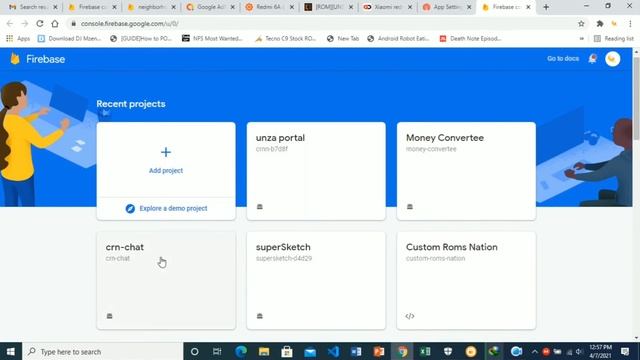Screen dimensions: 640x360
Task: Click the Add project label
Action: pyautogui.click(x=166, y=171)
